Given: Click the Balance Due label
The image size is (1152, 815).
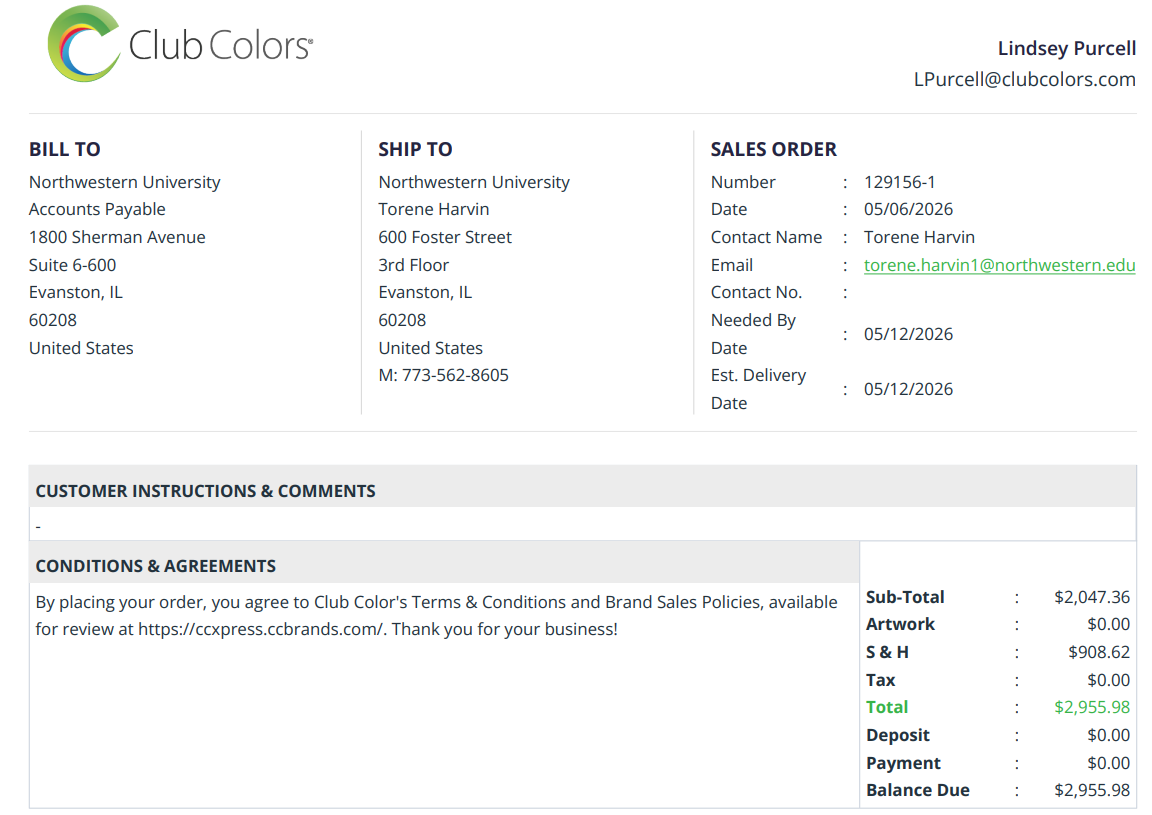Looking at the screenshot, I should (x=918, y=790).
